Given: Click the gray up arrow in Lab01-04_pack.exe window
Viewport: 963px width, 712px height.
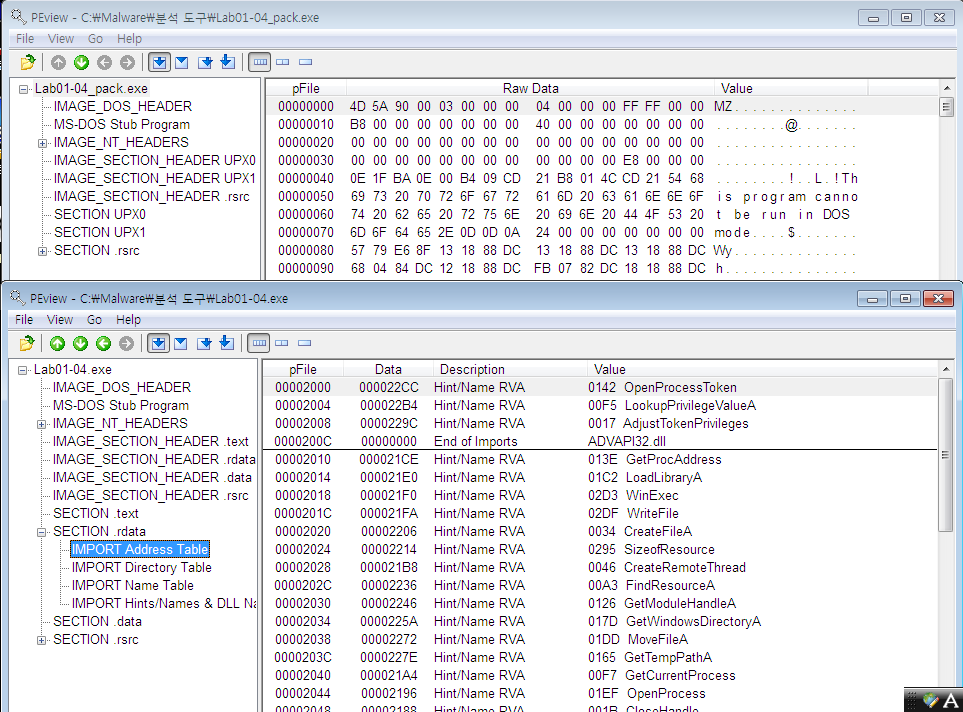Looking at the screenshot, I should point(58,62).
